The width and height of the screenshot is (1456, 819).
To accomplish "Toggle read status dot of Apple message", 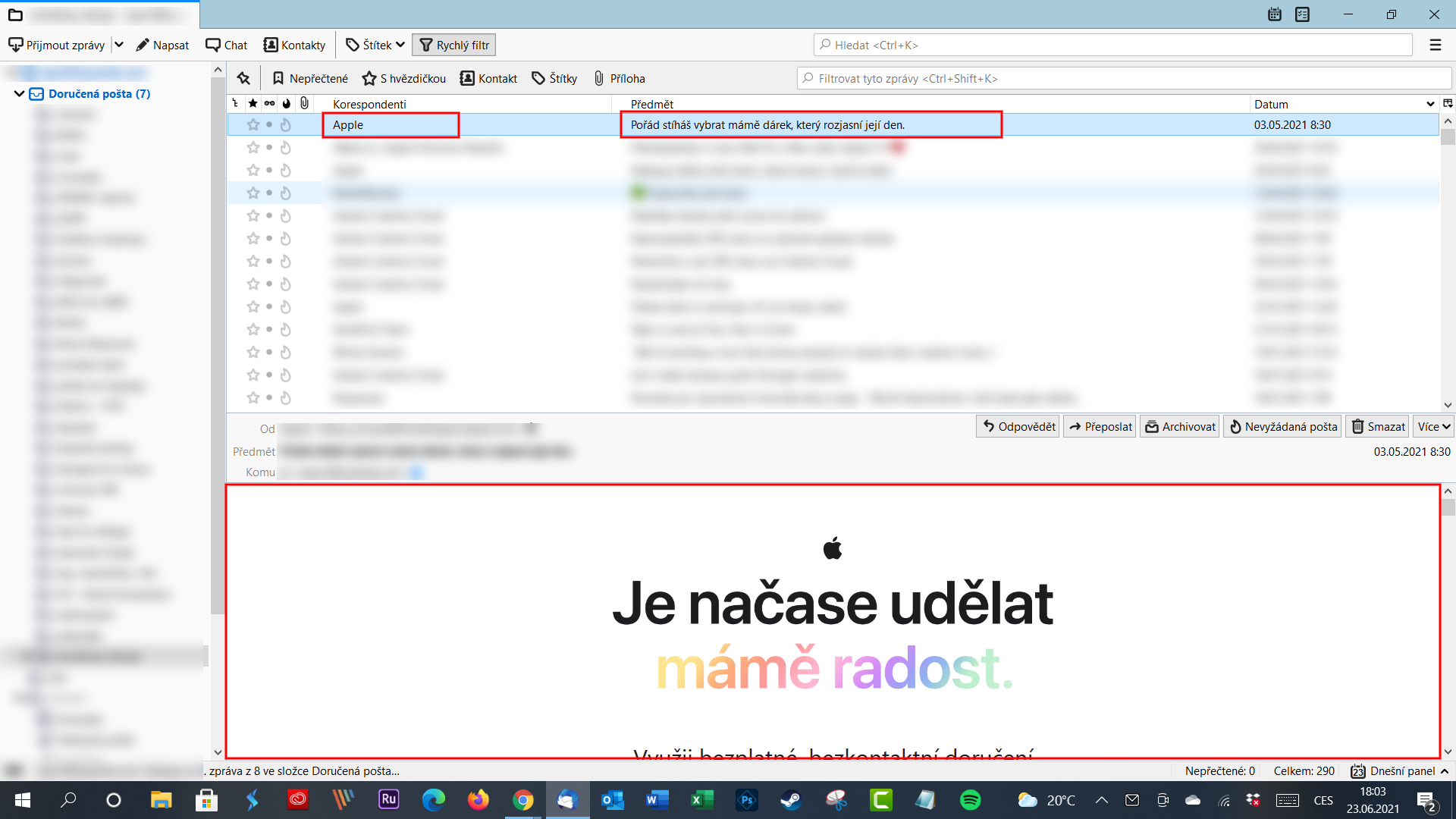I will (269, 124).
